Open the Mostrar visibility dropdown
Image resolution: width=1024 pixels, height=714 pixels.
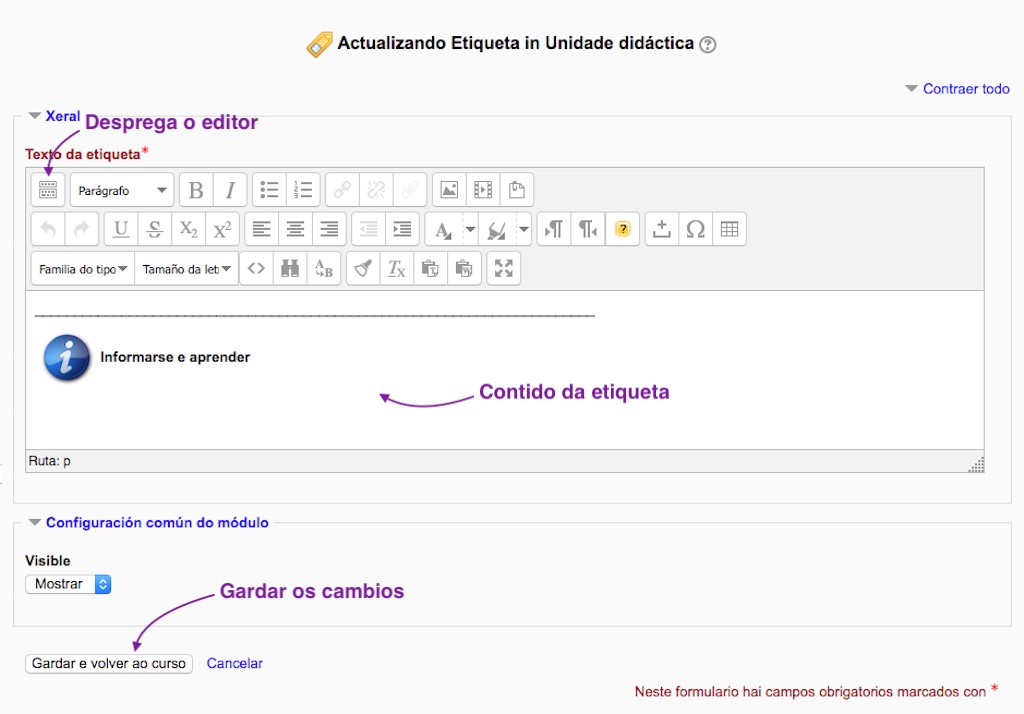point(68,584)
